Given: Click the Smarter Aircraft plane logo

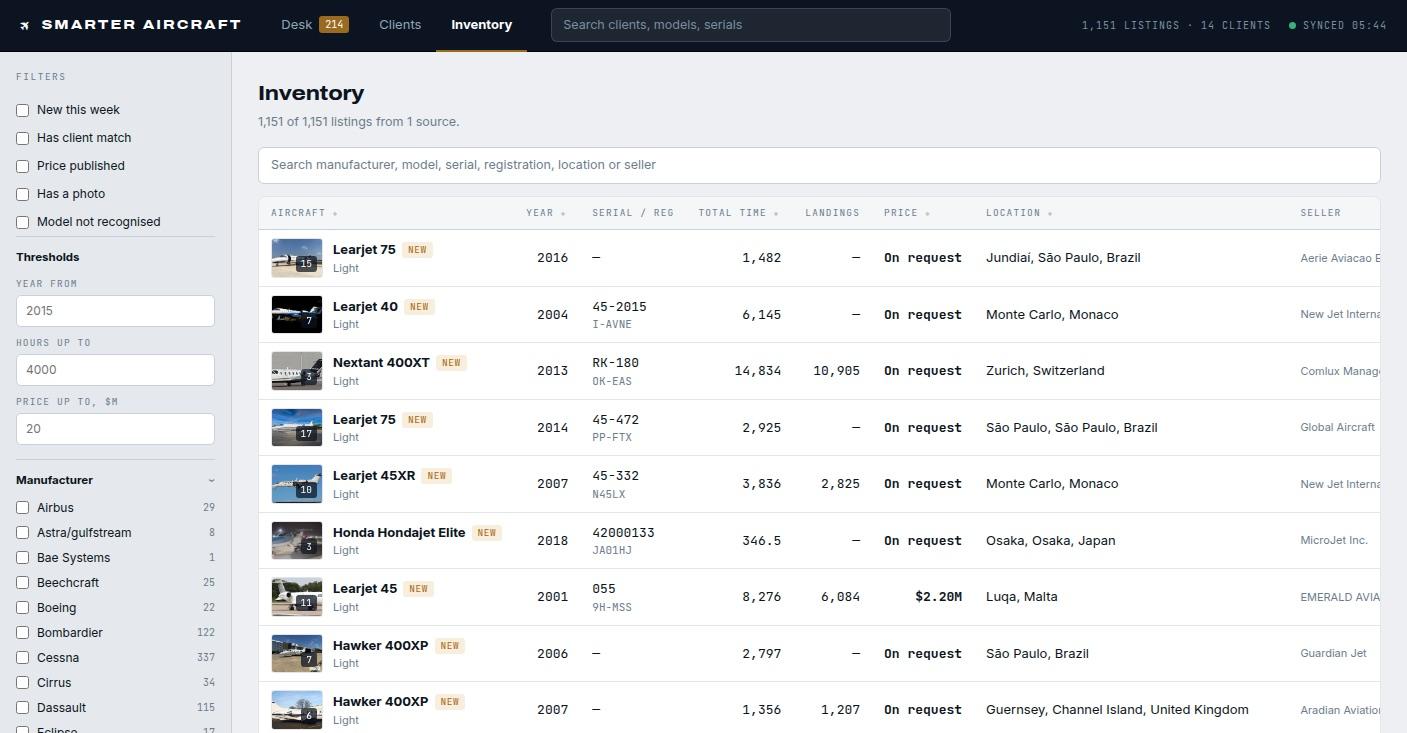Looking at the screenshot, I should pyautogui.click(x=24, y=25).
